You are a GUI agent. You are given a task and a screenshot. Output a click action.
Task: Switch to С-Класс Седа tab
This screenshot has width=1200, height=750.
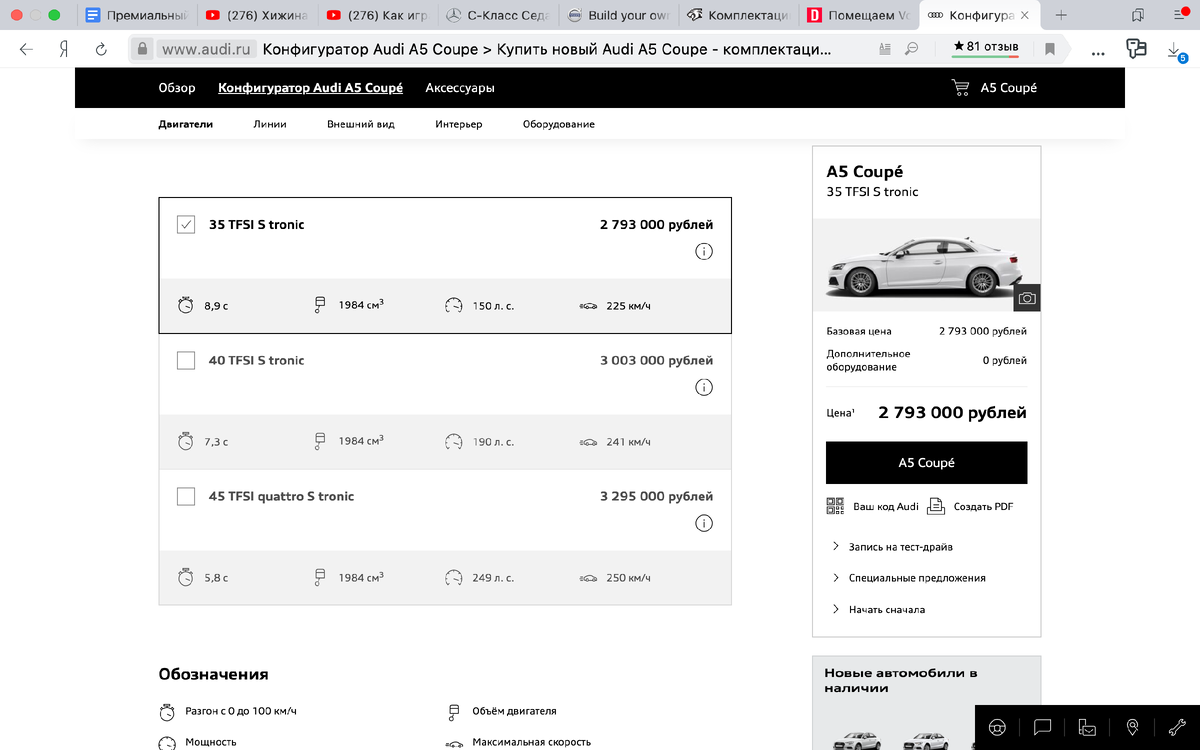coord(499,15)
